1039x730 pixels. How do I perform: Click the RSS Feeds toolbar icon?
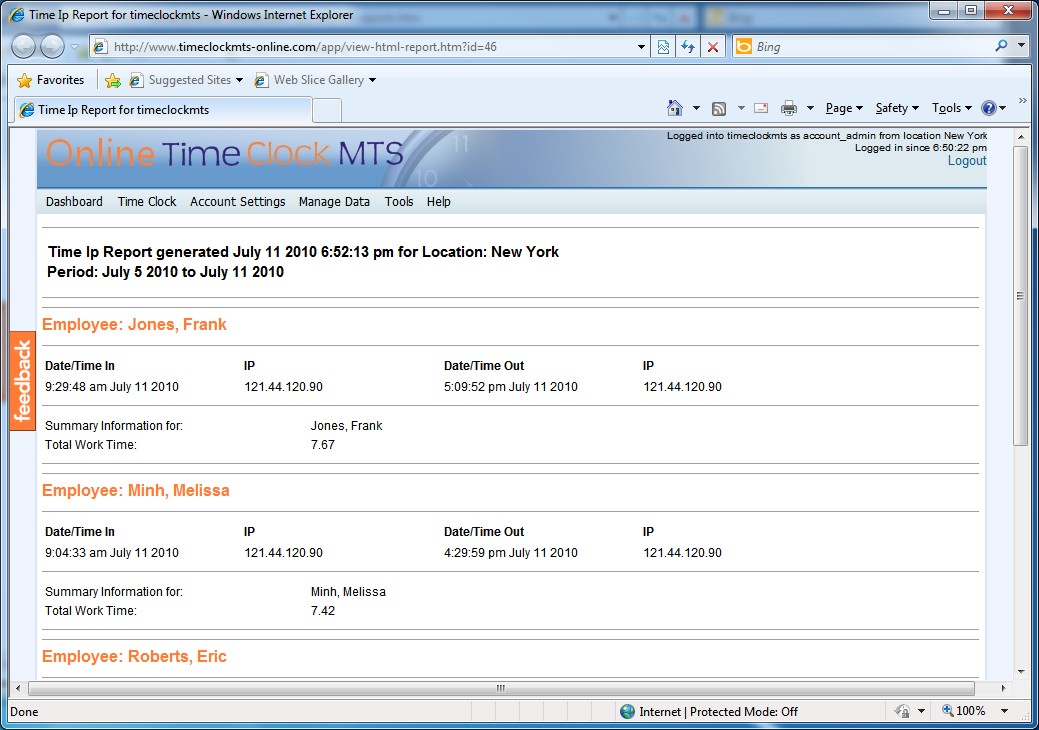719,109
